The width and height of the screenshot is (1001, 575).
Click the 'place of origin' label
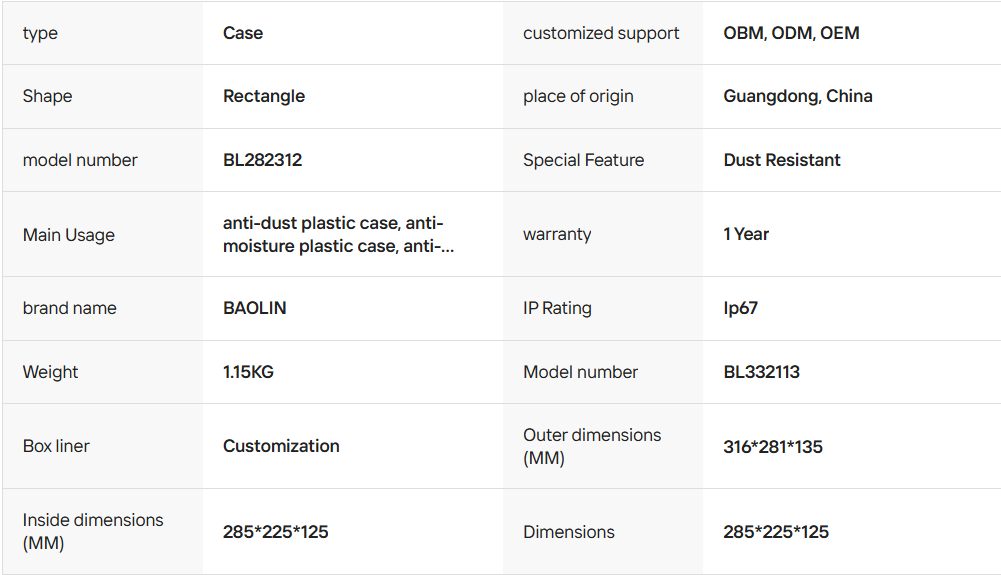point(578,96)
